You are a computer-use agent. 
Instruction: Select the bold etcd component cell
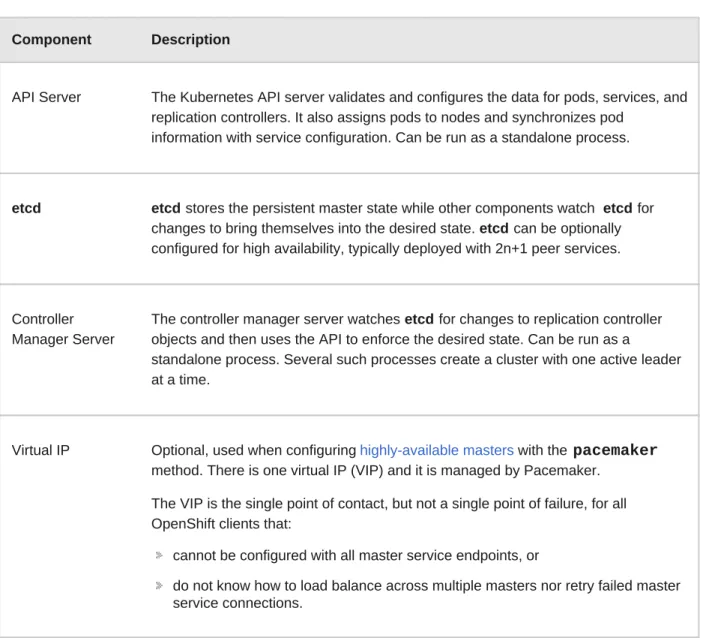[x=26, y=208]
